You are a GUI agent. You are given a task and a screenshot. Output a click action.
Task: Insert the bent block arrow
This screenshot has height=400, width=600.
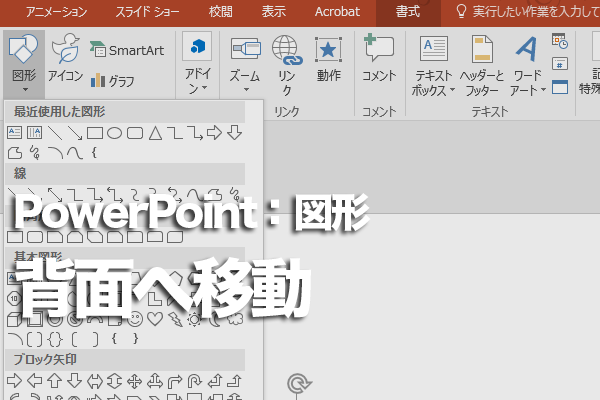(175, 381)
